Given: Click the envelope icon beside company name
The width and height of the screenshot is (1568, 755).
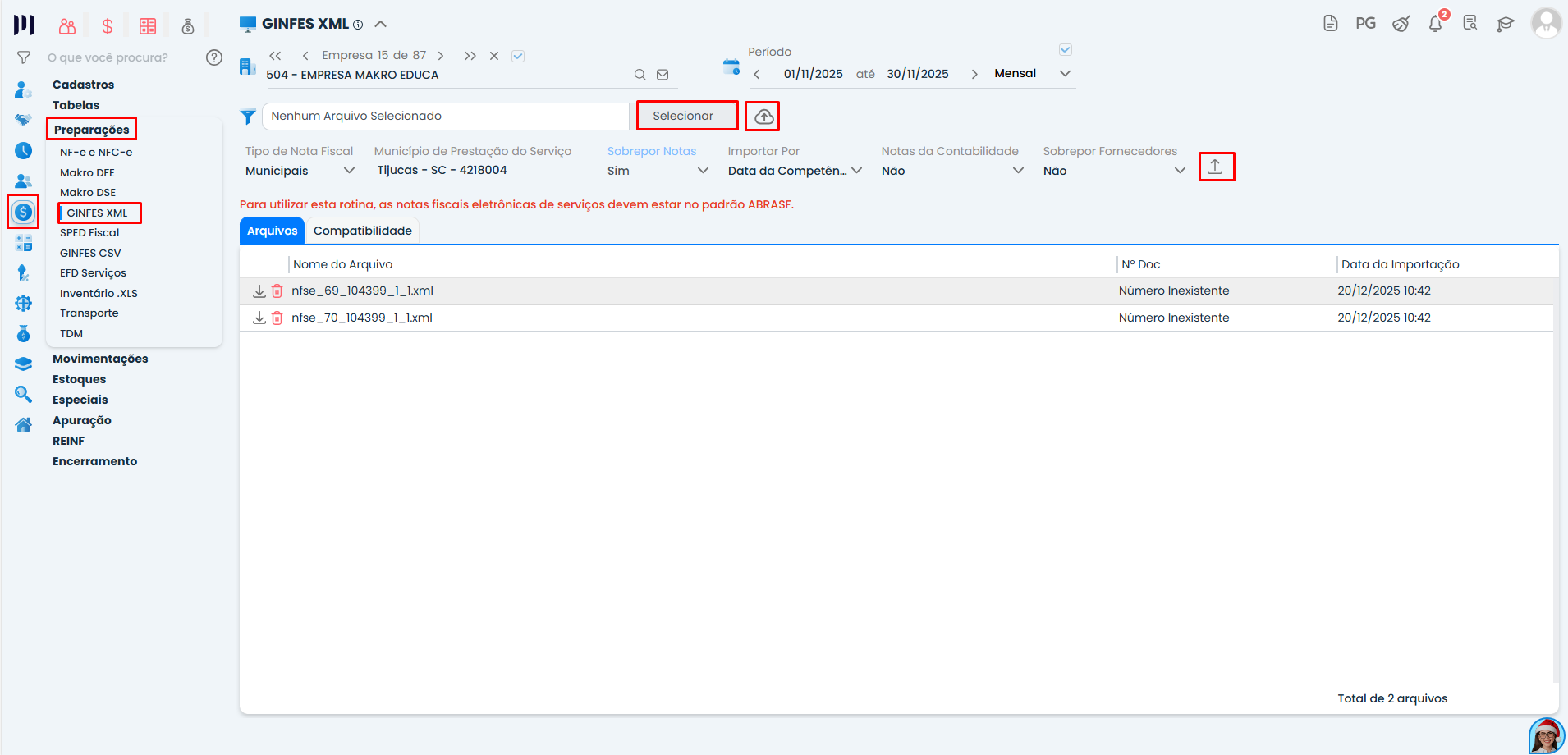Looking at the screenshot, I should [663, 75].
